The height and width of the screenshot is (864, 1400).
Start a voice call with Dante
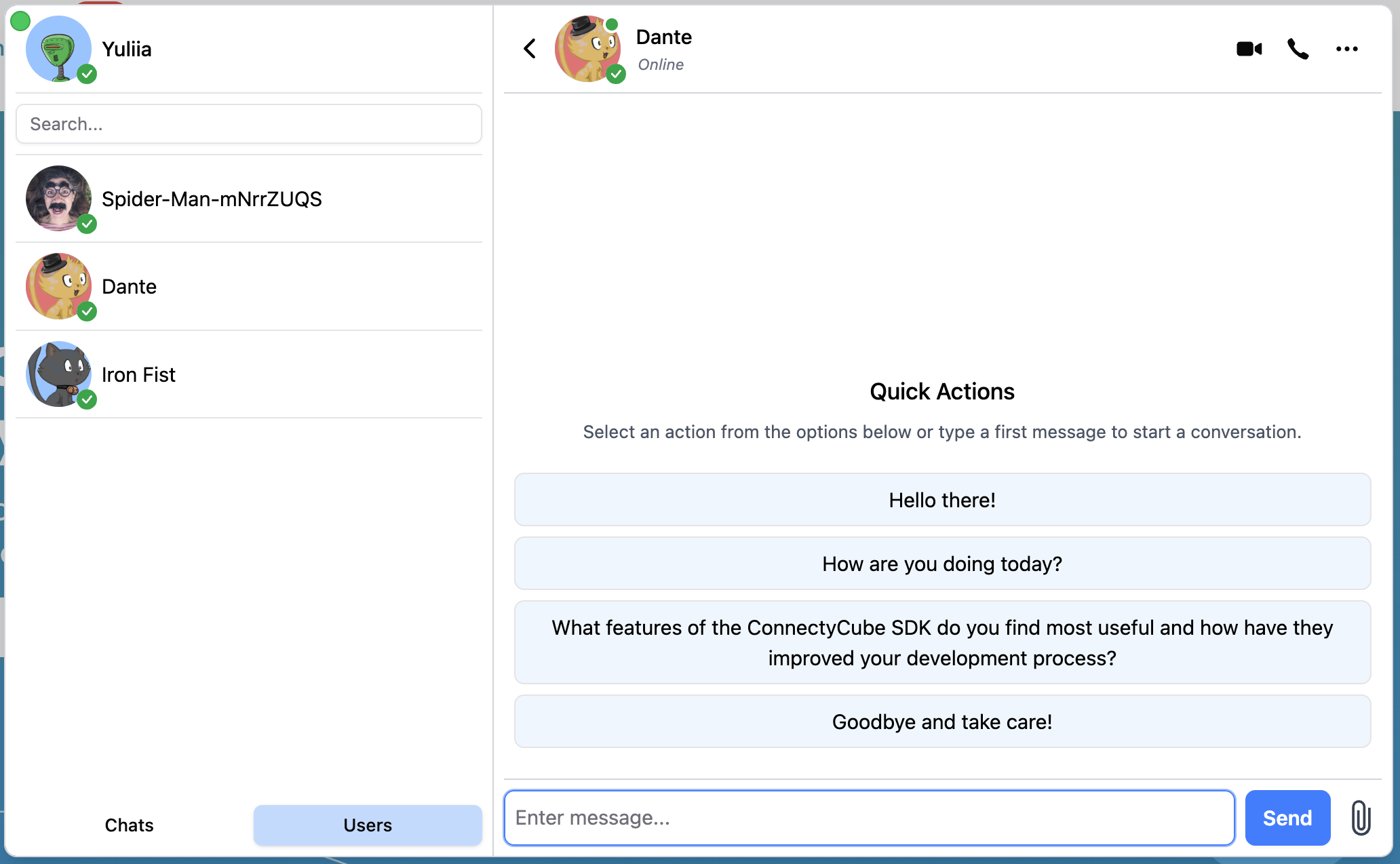coord(1298,49)
